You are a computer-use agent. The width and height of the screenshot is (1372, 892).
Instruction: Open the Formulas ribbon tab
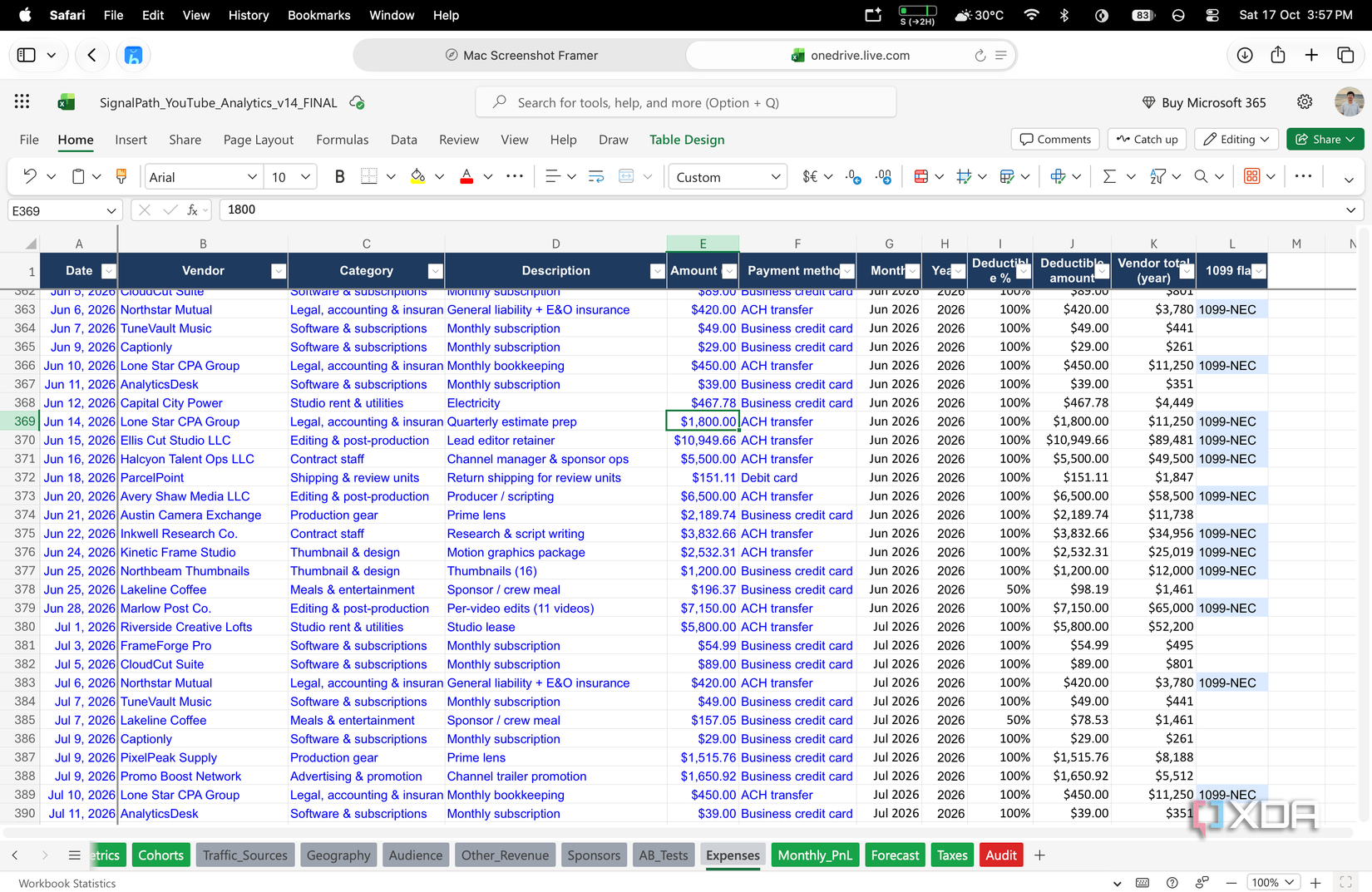click(342, 140)
